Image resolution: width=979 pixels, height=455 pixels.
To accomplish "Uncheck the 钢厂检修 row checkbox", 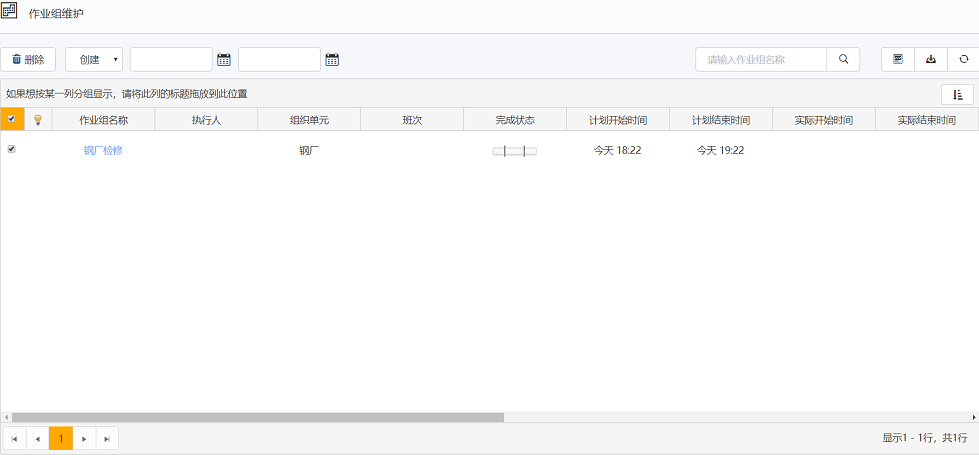I will 11,149.
